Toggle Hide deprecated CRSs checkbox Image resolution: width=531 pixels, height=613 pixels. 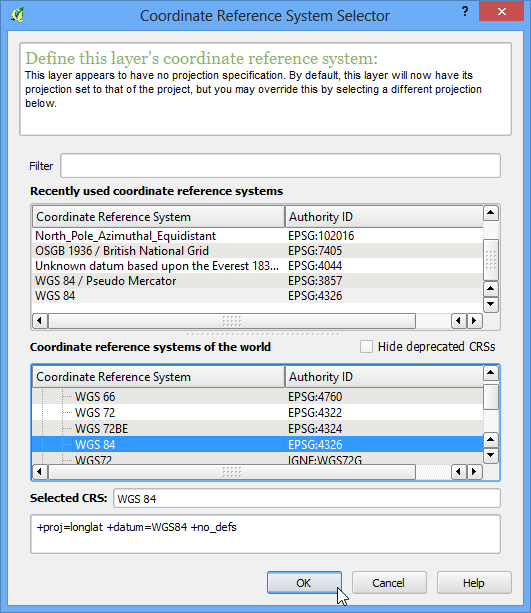tap(366, 347)
